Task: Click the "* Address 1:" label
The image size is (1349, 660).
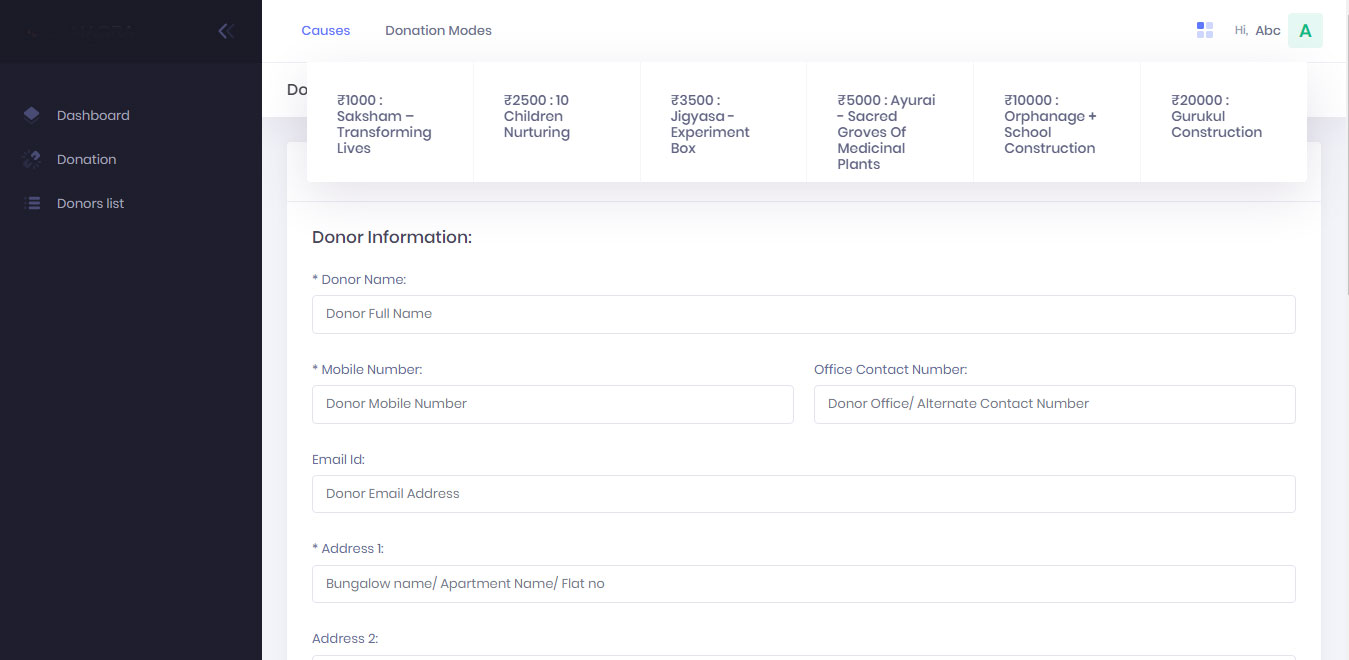Action: coord(348,549)
